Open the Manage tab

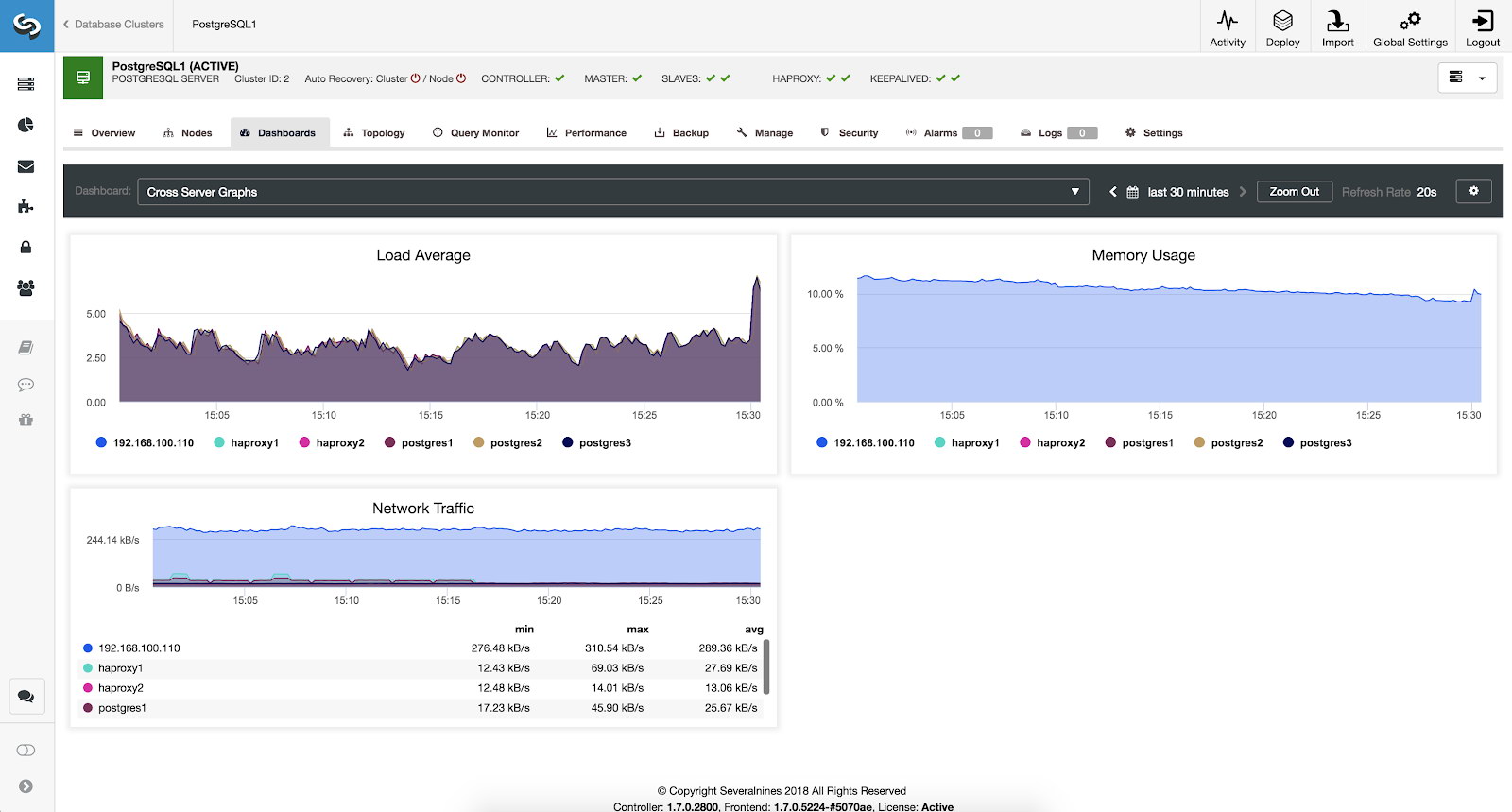pos(765,133)
